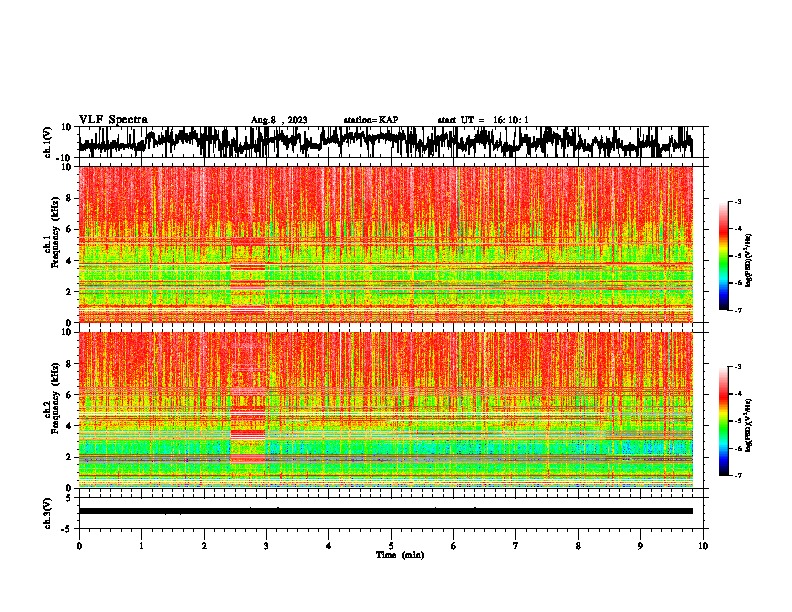Click time axis tick label "7"
Viewport: 792px width, 612px height.
pos(516,546)
